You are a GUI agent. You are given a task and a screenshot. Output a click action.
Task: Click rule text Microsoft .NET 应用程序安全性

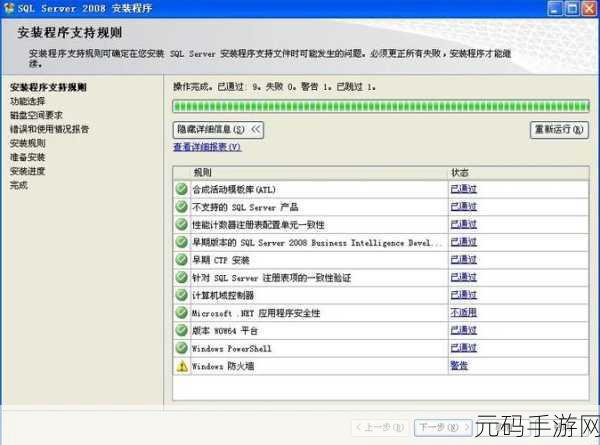click(x=256, y=313)
